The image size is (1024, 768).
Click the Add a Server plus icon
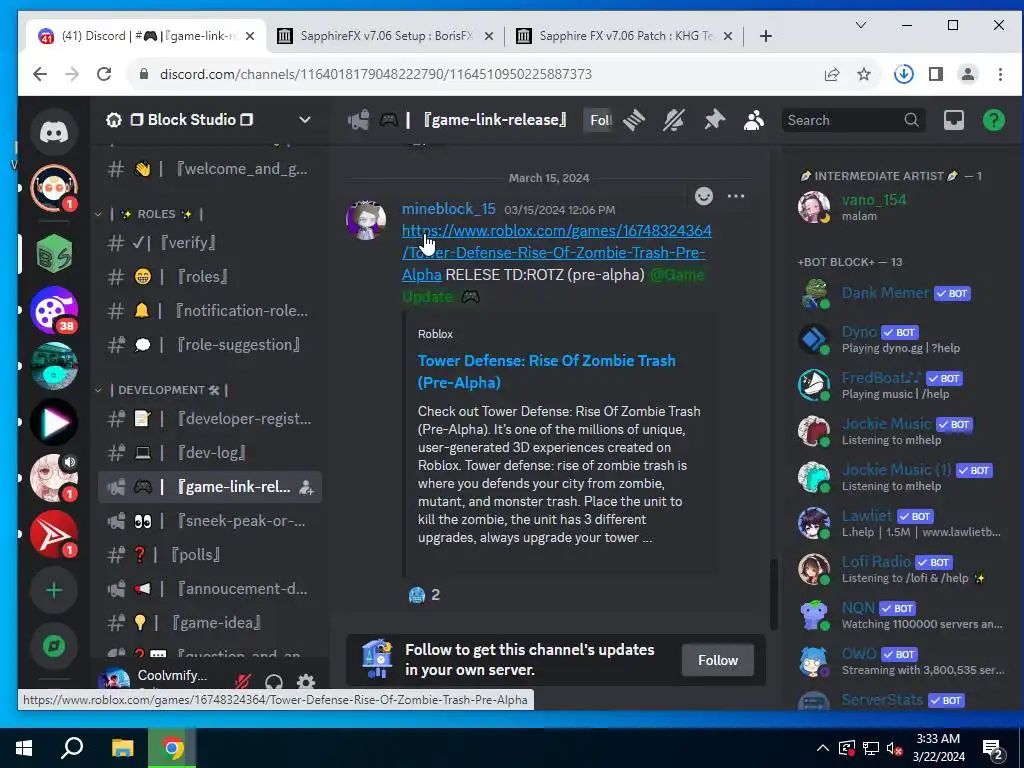click(54, 590)
